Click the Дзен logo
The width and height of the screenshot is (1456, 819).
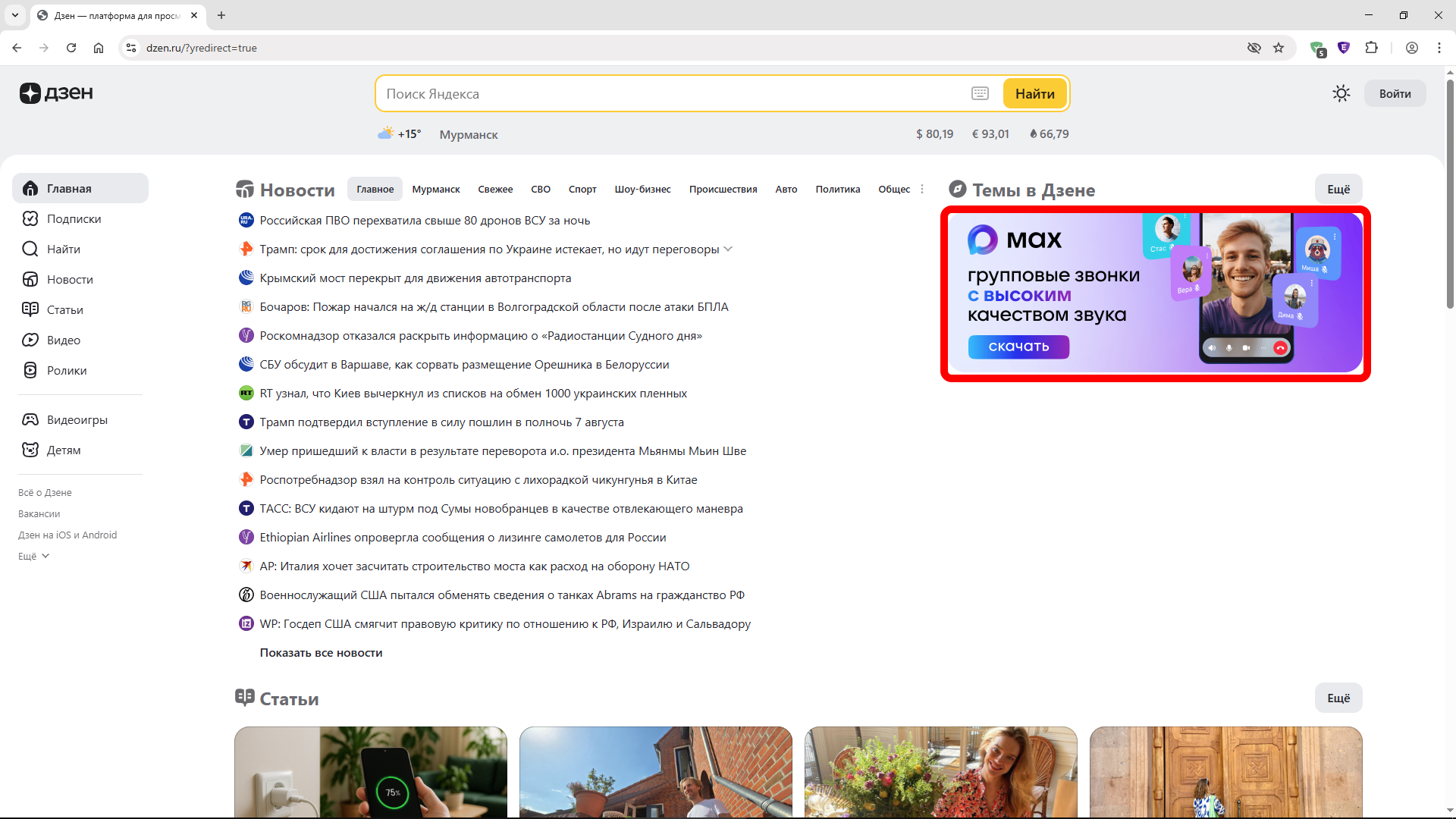coord(56,93)
